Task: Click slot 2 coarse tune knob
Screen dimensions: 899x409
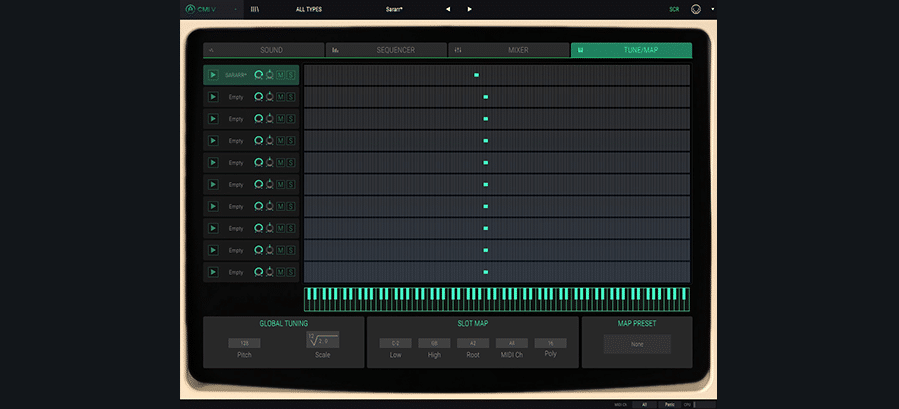Action: coord(259,97)
